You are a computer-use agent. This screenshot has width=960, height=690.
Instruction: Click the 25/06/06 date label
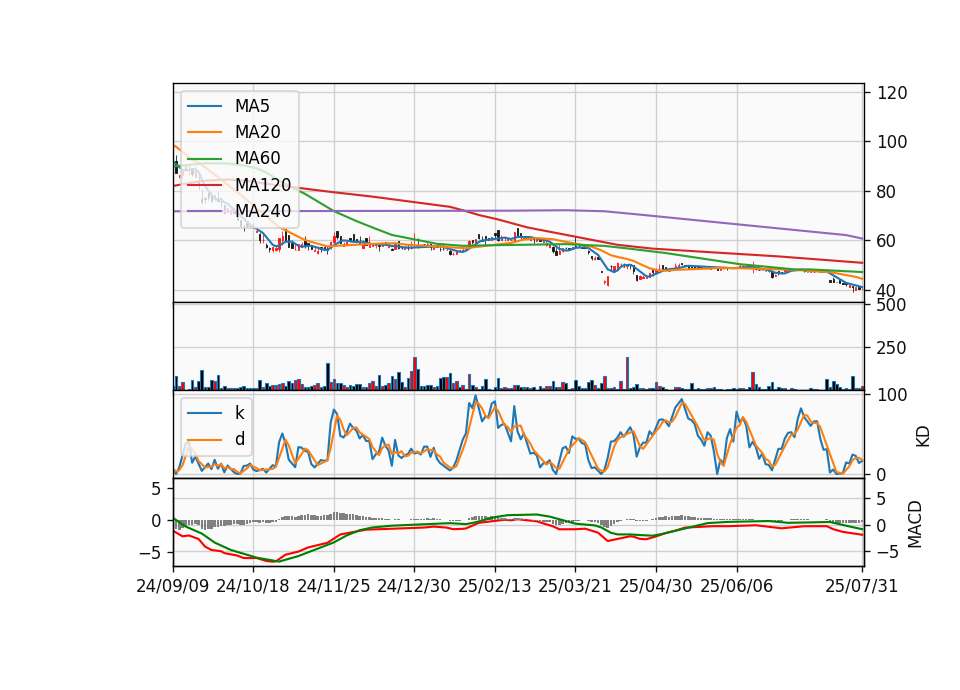point(737,586)
